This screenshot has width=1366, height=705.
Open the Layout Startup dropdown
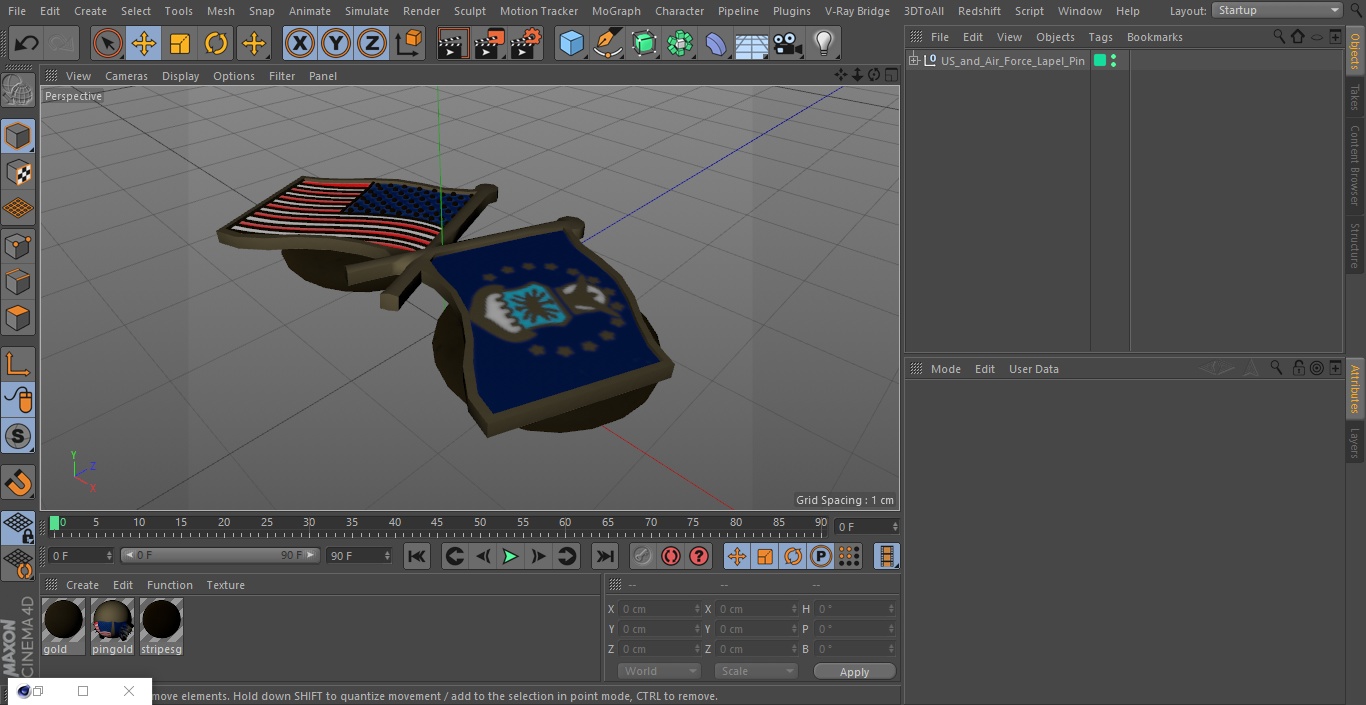[x=1277, y=10]
